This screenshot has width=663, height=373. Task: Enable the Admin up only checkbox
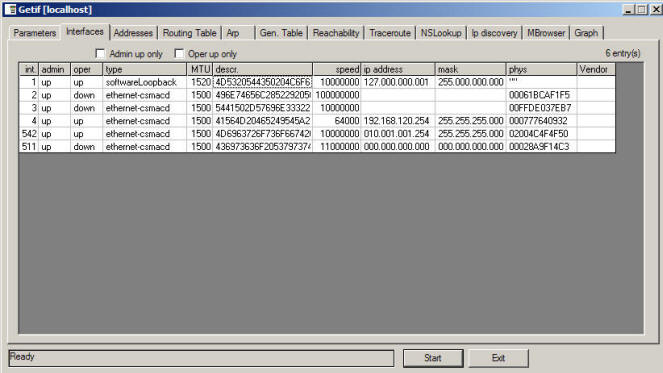click(100, 54)
